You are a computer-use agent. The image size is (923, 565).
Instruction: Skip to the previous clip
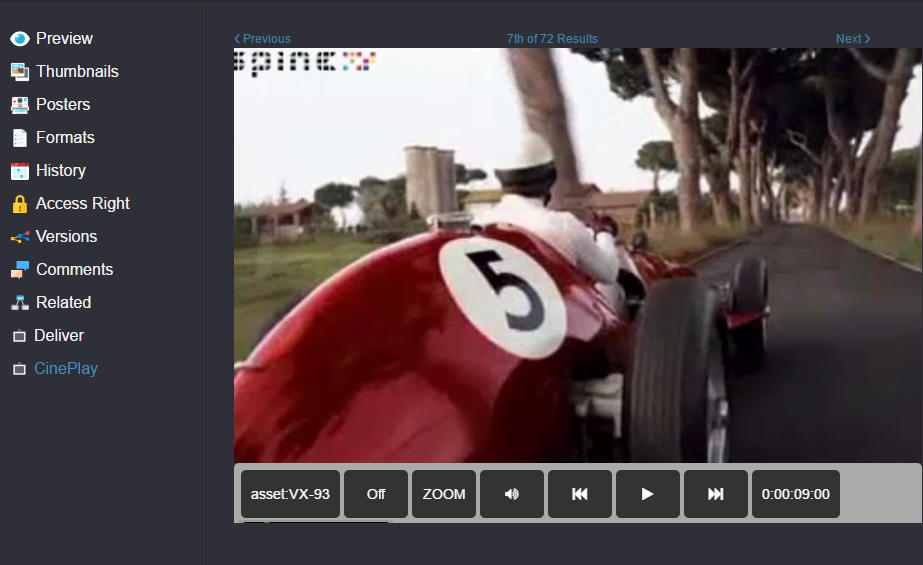(580, 494)
